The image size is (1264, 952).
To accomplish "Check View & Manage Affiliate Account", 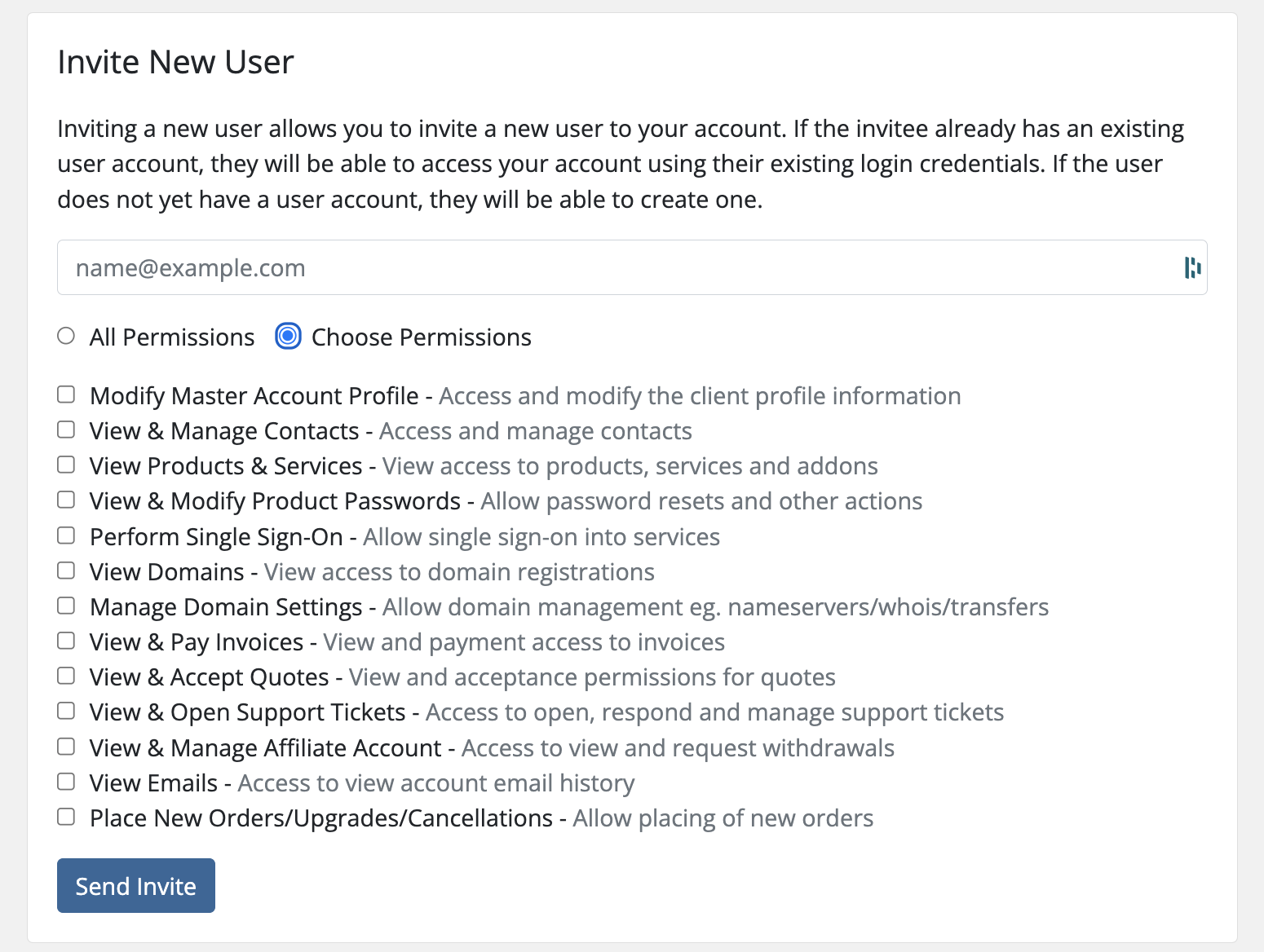I will point(66,747).
